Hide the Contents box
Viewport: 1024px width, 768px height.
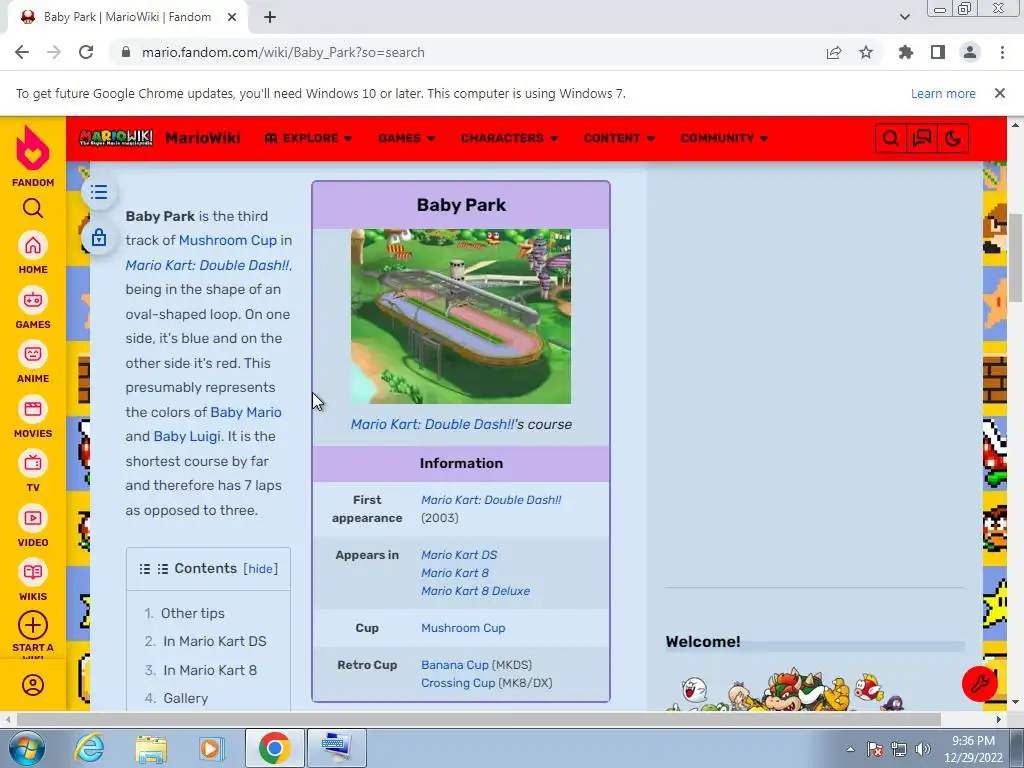260,569
